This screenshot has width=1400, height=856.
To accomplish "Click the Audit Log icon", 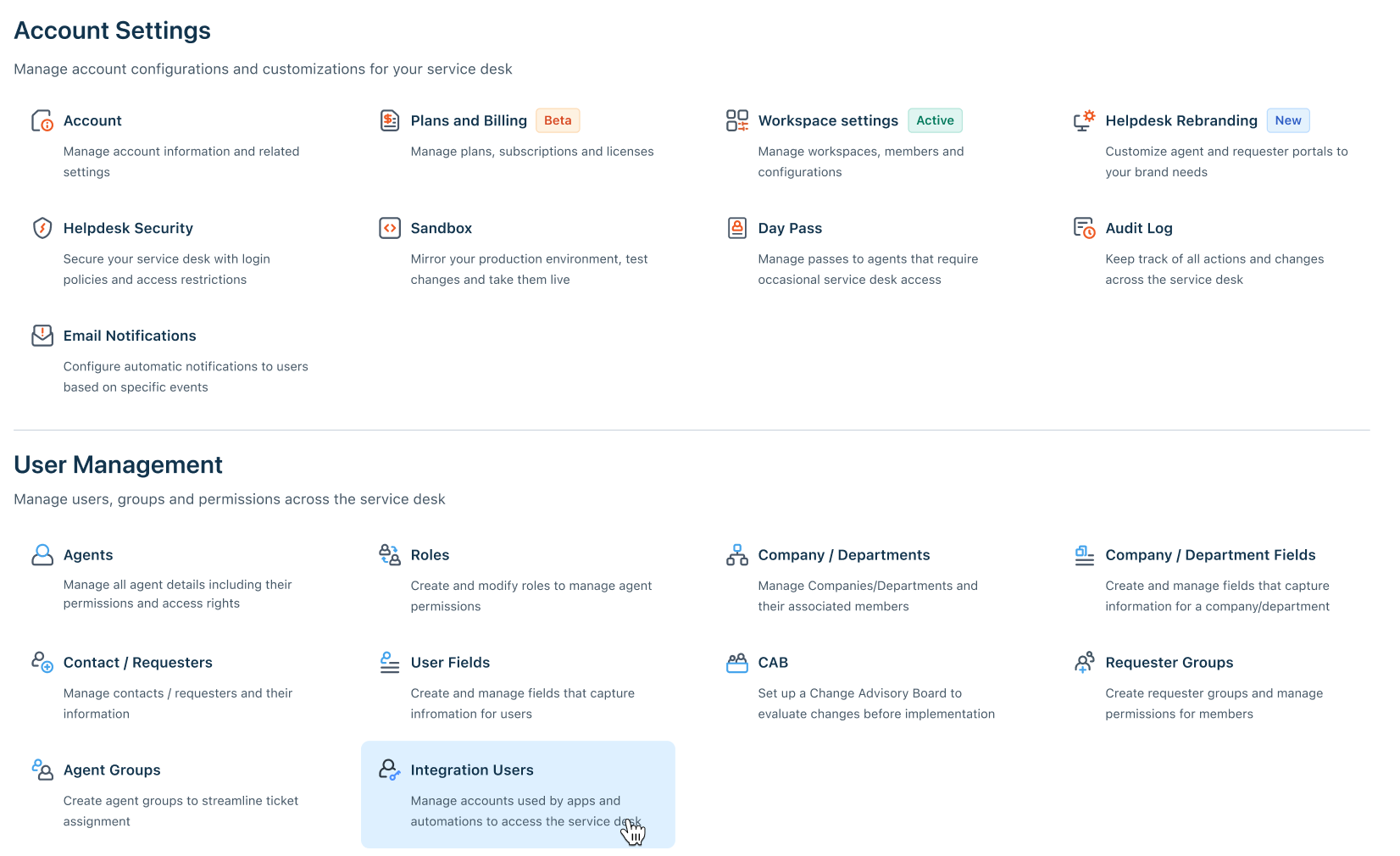I will pyautogui.click(x=1085, y=228).
